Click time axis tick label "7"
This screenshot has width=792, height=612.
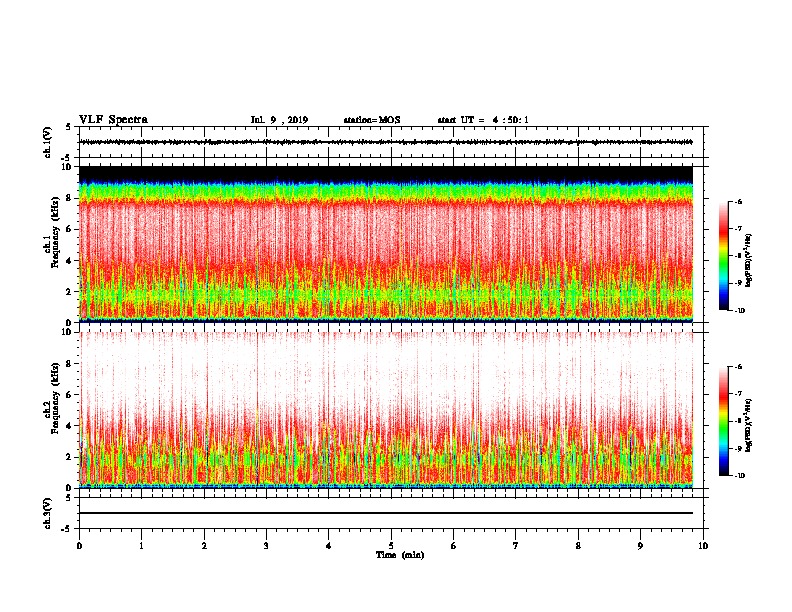(516, 546)
